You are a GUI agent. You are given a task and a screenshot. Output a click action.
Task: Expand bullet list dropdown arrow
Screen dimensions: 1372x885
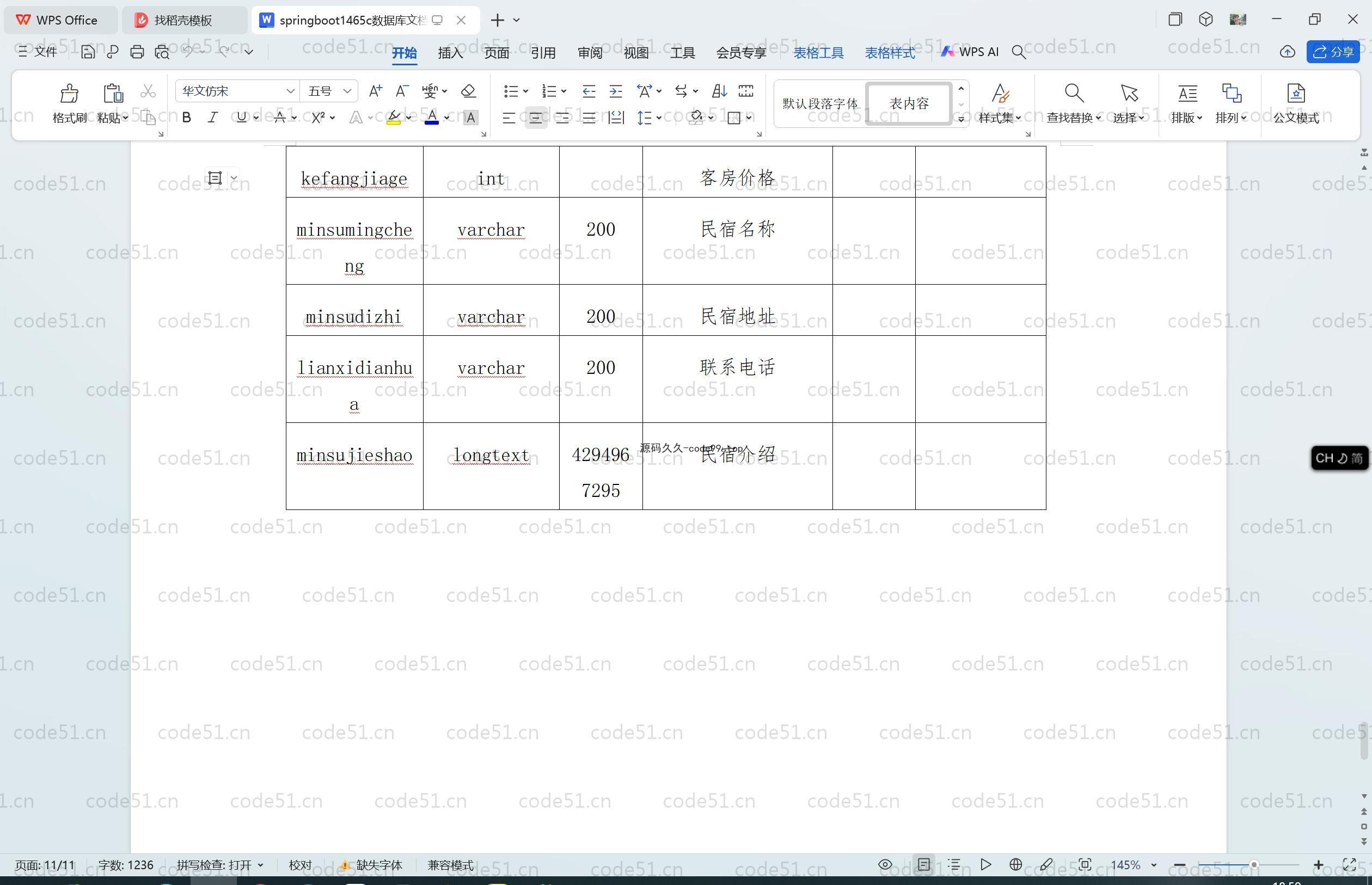525,91
